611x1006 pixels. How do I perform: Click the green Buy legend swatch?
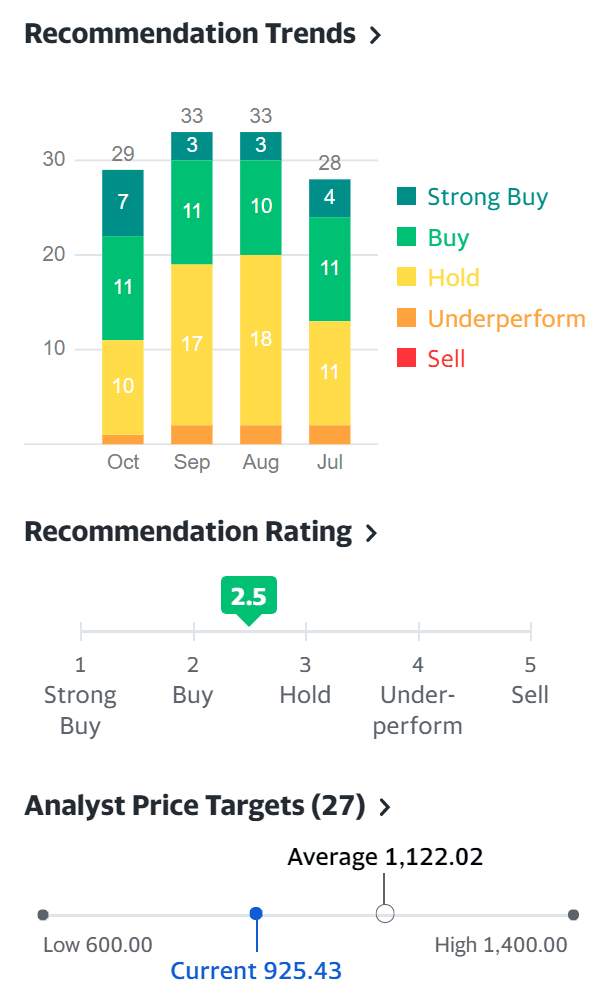coord(406,238)
